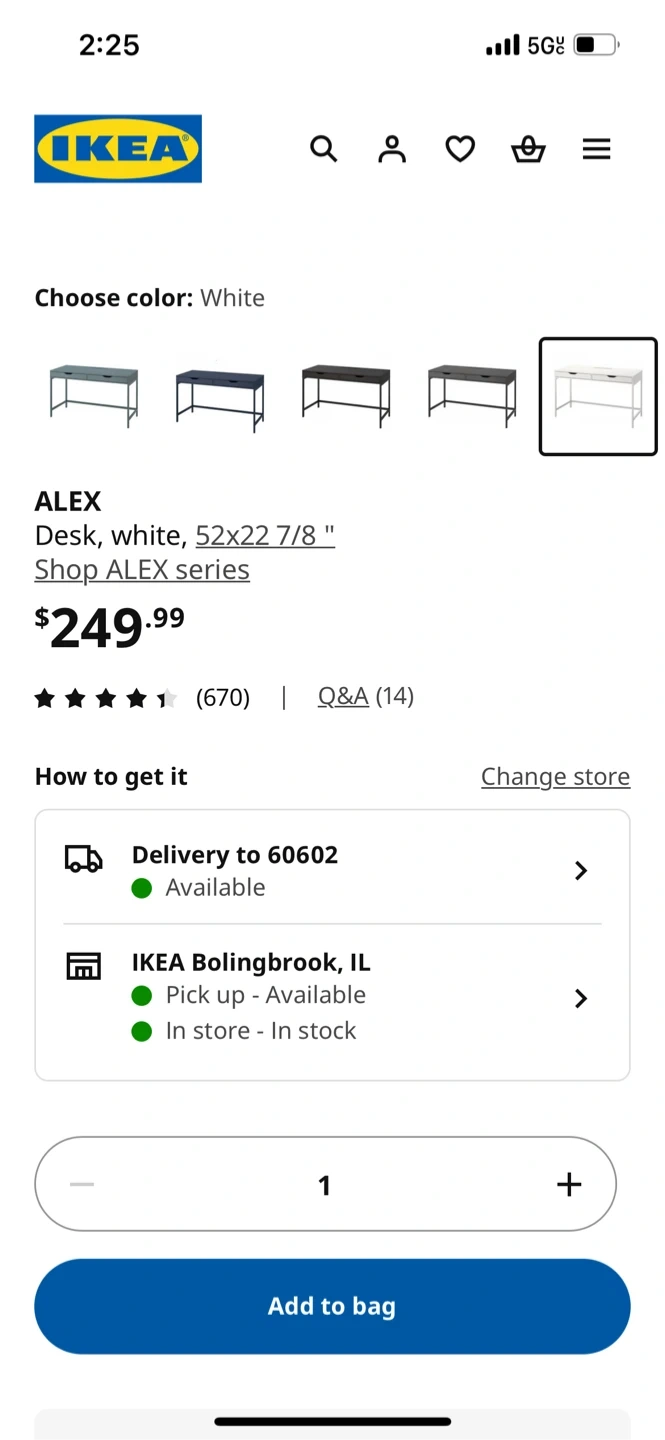Select the white desk color thumbnail

[598, 396]
